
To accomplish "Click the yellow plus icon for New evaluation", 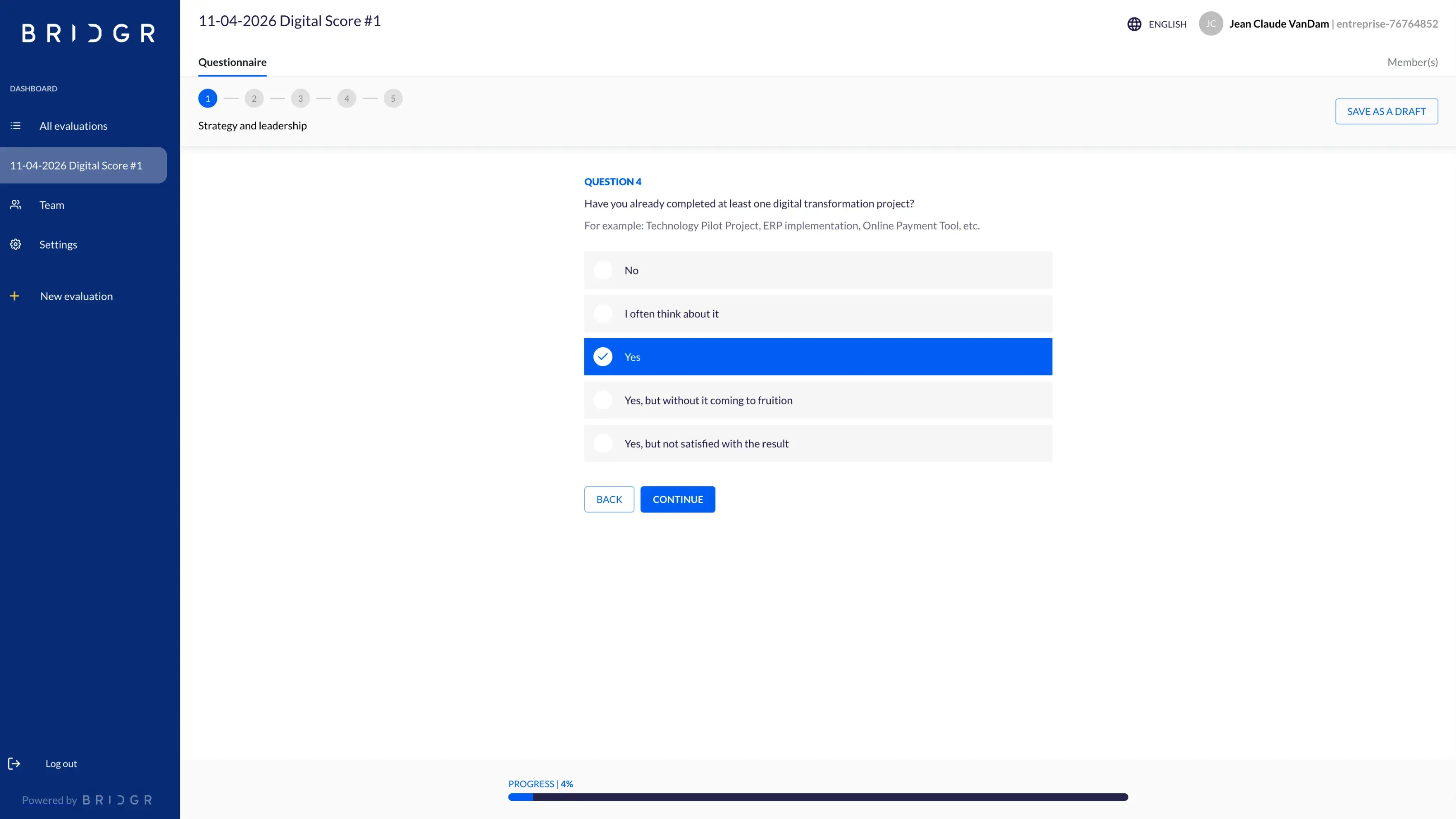I will click(x=15, y=296).
